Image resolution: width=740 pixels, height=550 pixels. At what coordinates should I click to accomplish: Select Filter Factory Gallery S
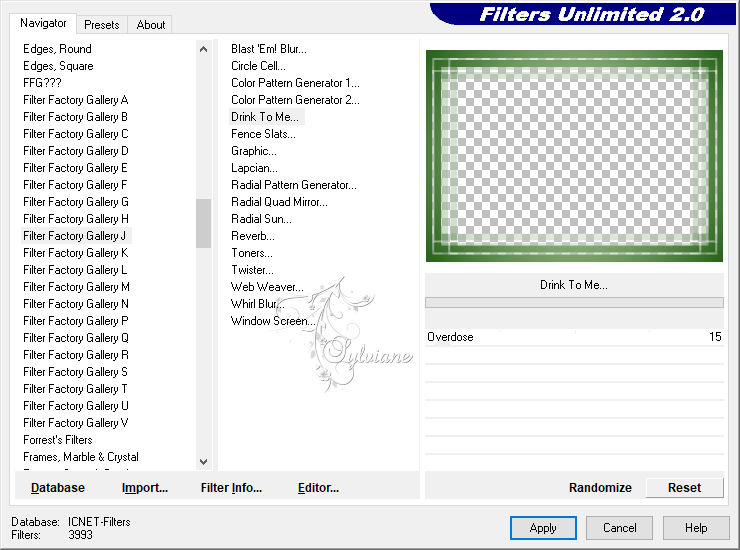[x=76, y=372]
